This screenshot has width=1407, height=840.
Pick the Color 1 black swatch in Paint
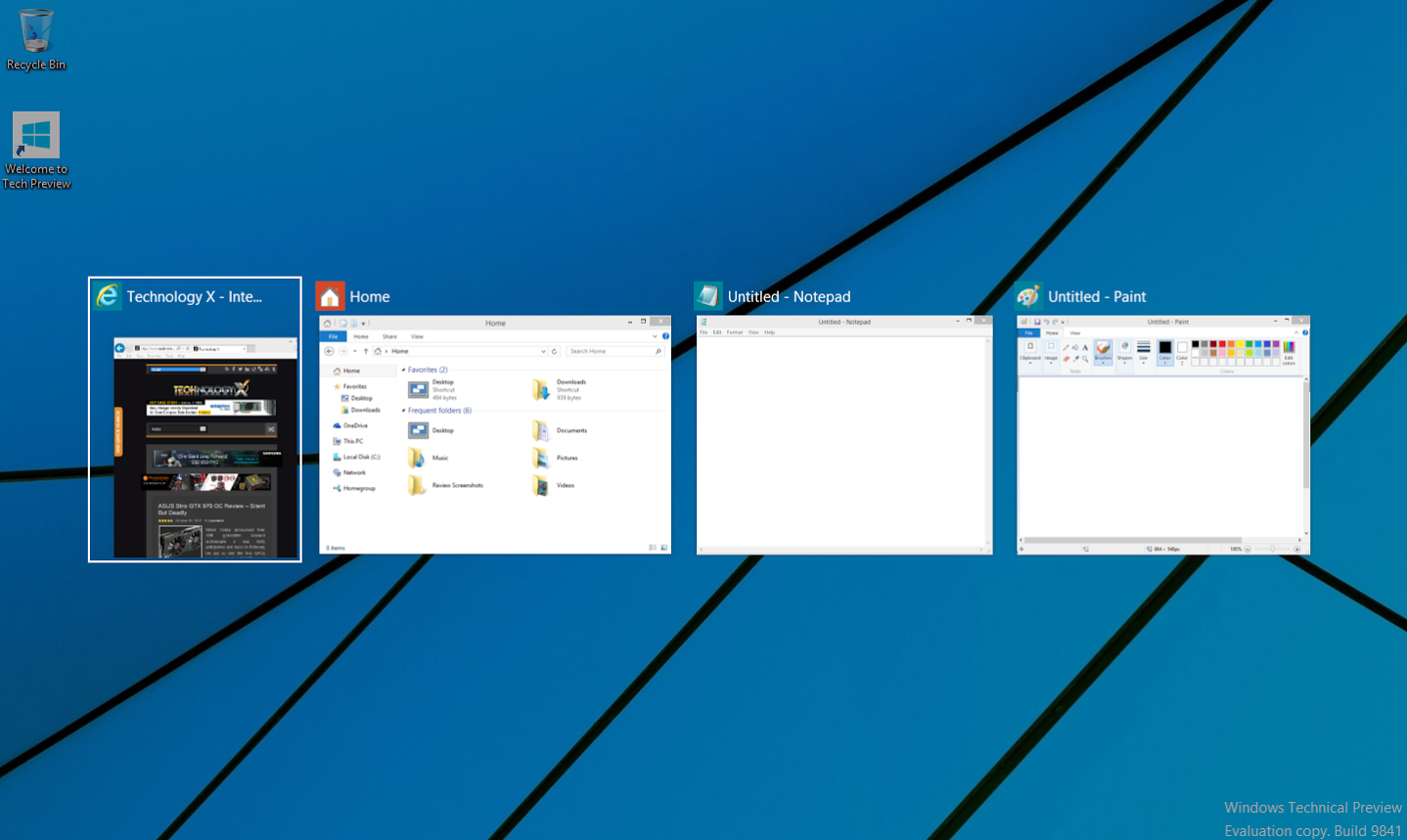[x=1164, y=349]
